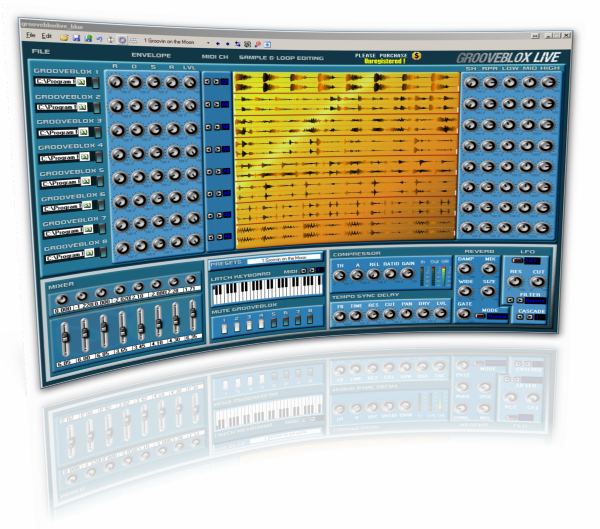Browse sample file for Grooveblox 8

click(90, 253)
